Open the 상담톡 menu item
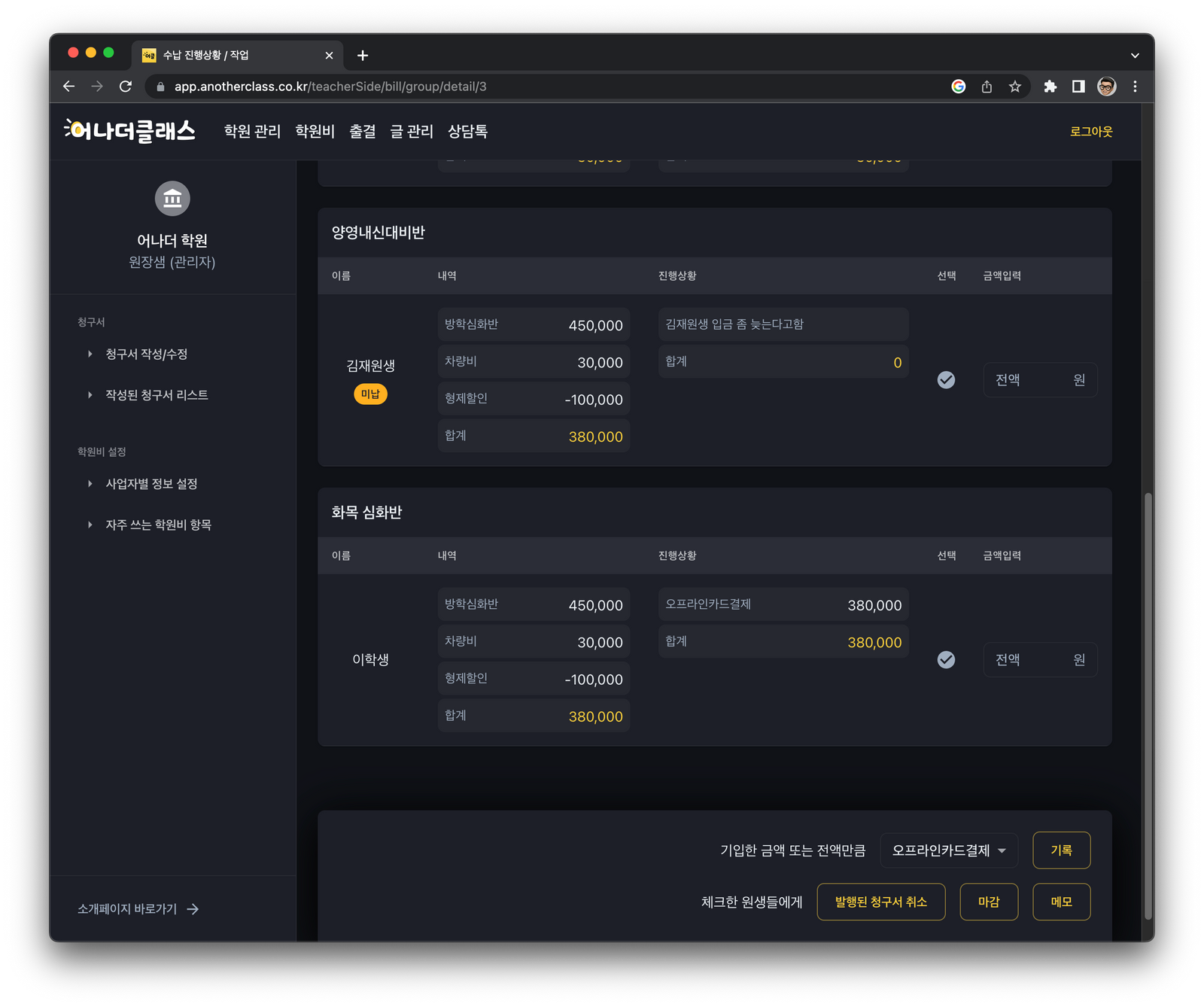 click(467, 132)
